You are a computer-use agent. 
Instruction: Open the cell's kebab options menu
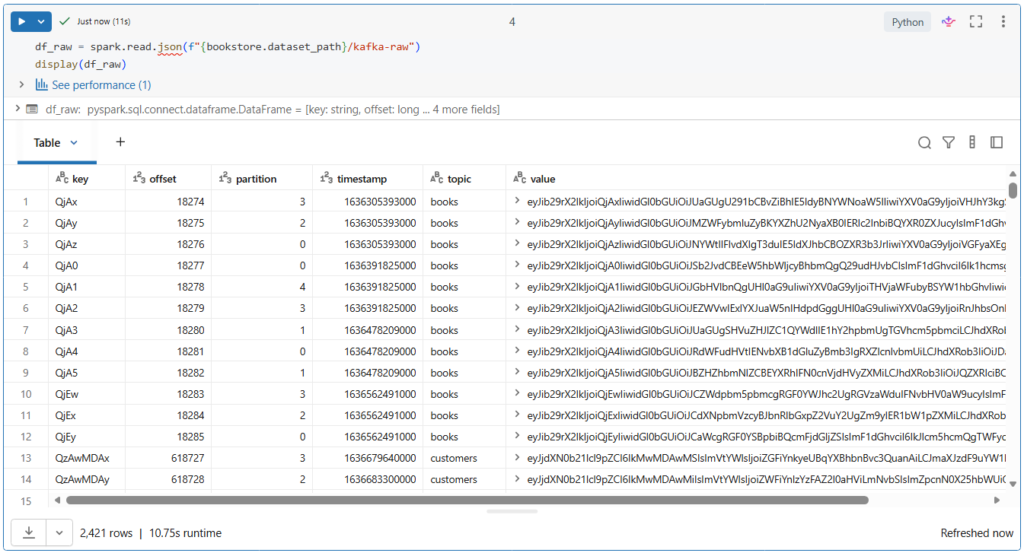tap(1002, 22)
